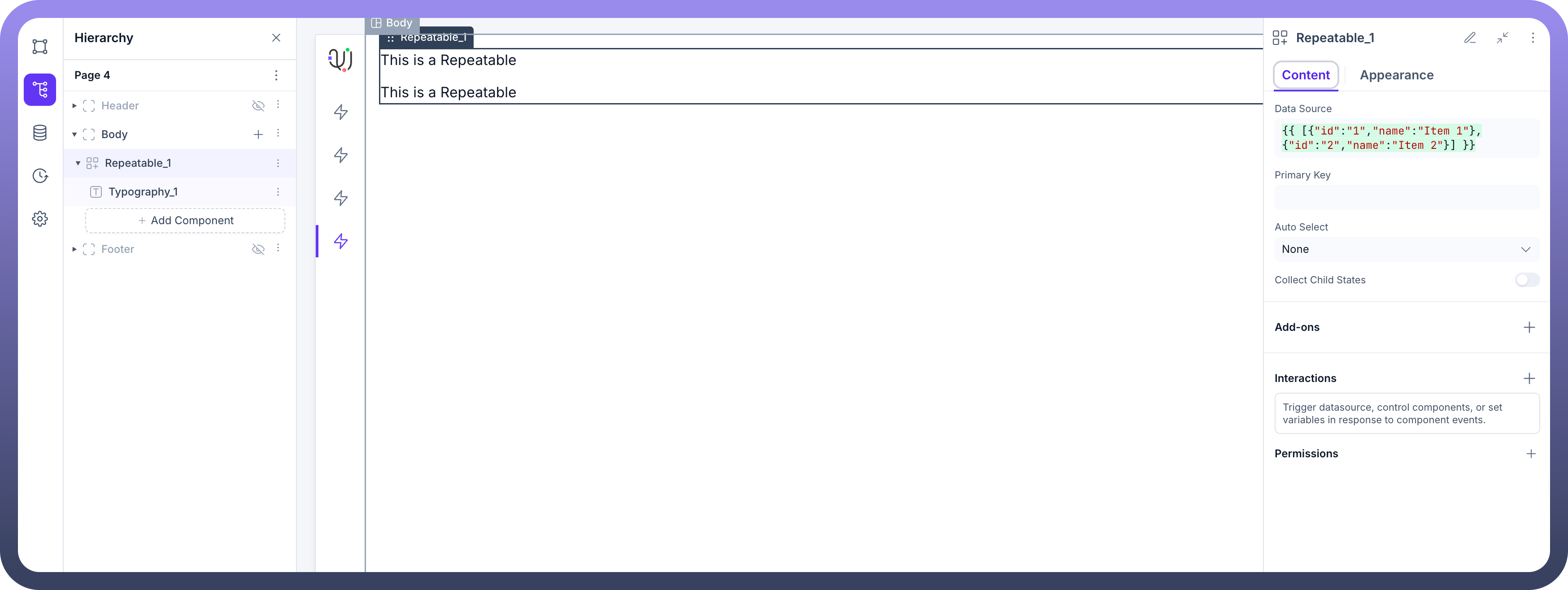Screen dimensions: 1568x590
Task: Add a child to Body with plus icon
Action: (x=258, y=134)
